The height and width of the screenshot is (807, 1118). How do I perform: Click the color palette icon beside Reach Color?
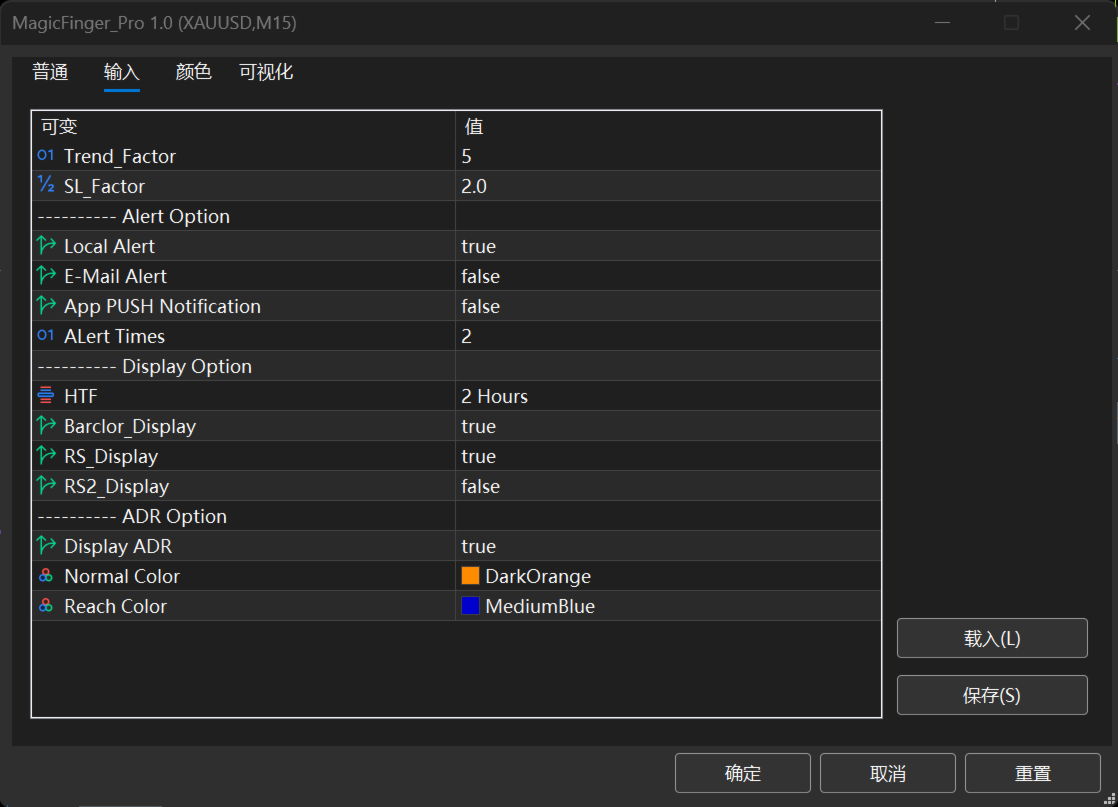(x=46, y=605)
